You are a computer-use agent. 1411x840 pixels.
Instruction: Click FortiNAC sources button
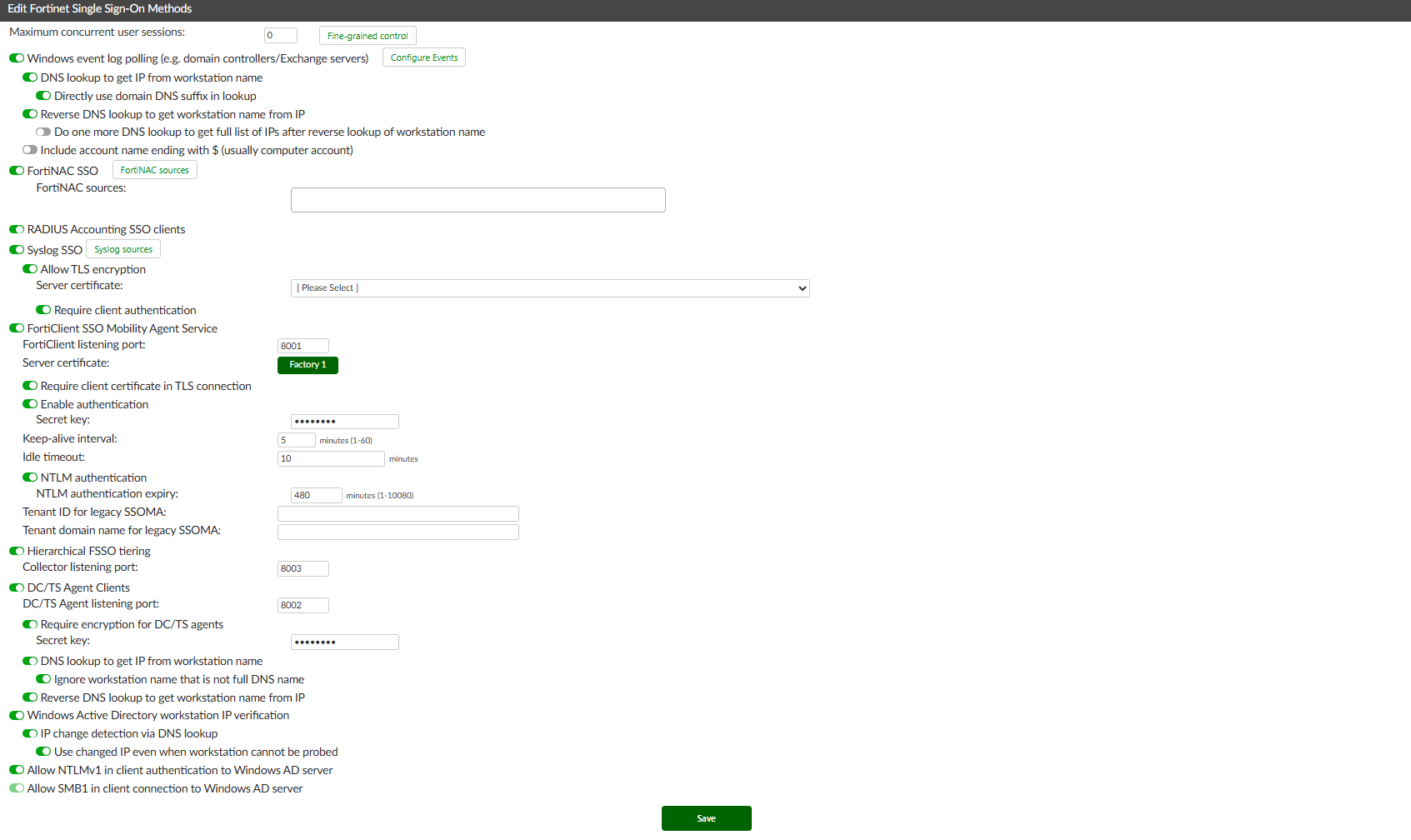[155, 170]
